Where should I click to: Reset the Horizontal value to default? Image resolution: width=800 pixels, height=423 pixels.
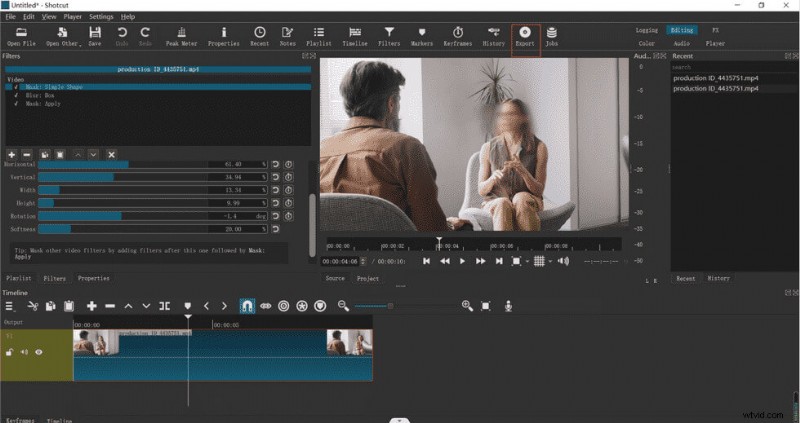point(275,164)
